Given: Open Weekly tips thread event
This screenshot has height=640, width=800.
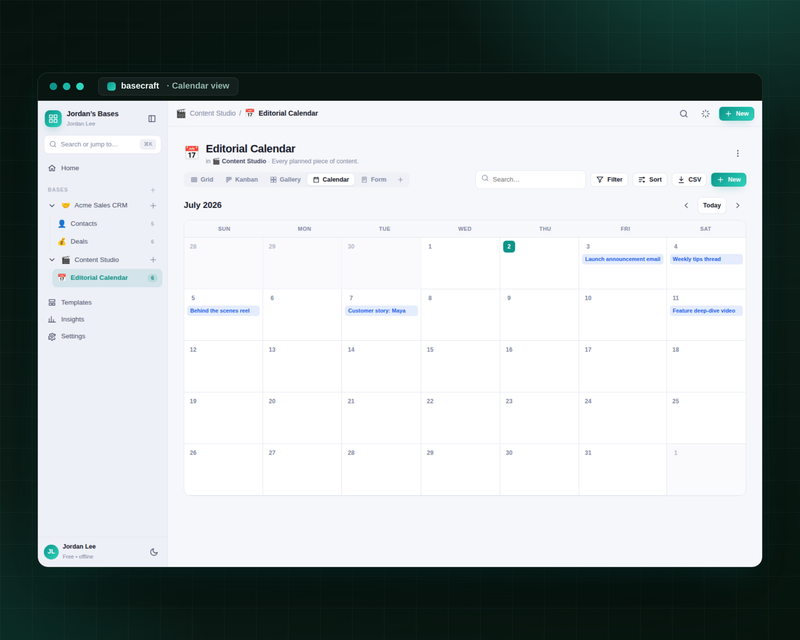Looking at the screenshot, I should coord(706,259).
